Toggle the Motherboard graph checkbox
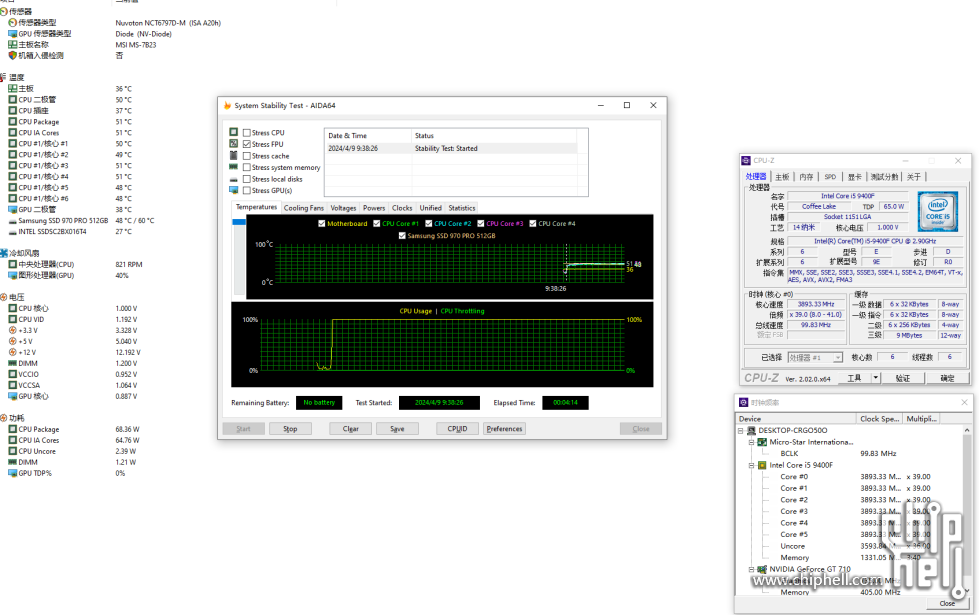 pyautogui.click(x=322, y=224)
